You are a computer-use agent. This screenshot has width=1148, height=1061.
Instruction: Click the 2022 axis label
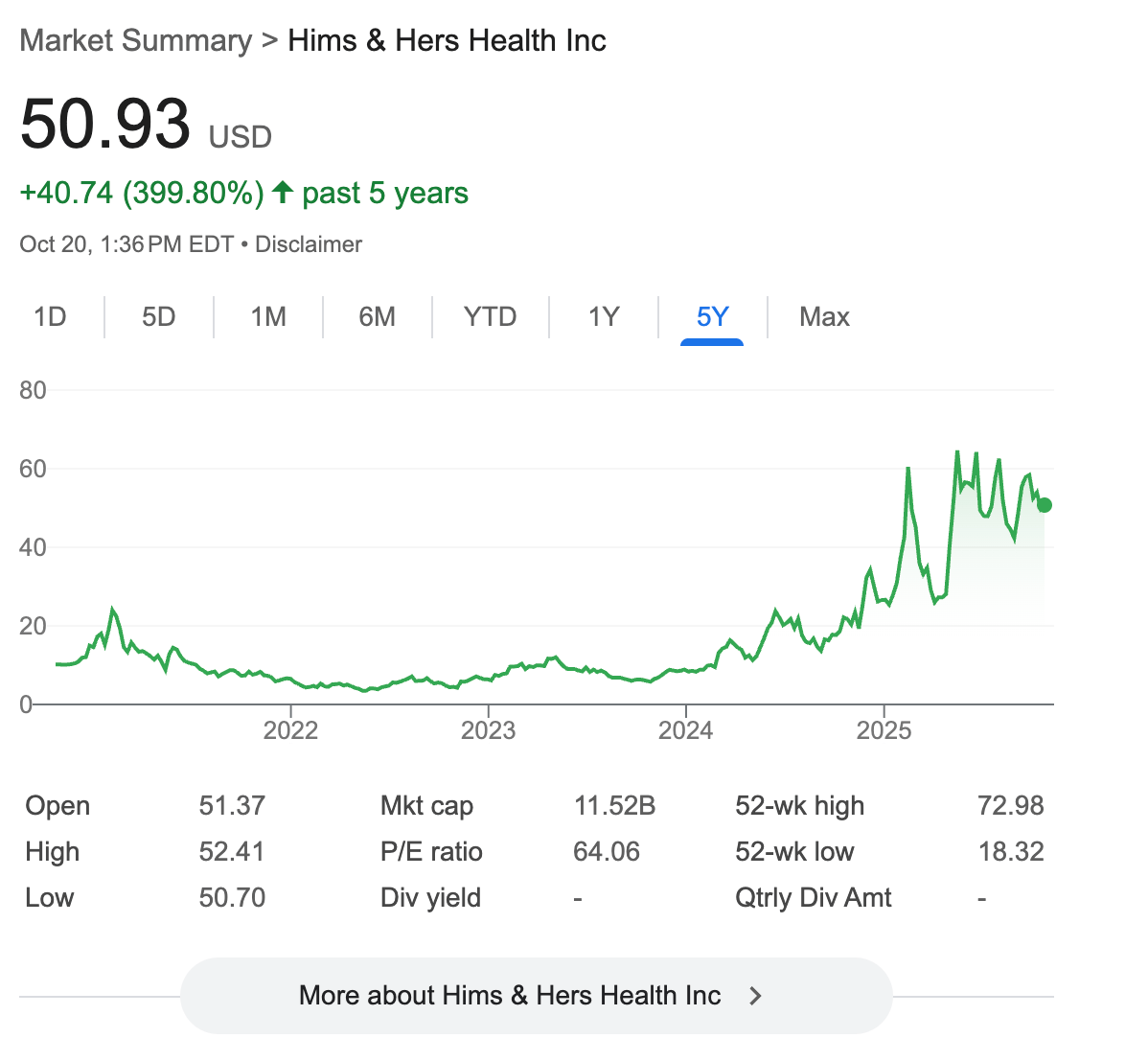tap(290, 730)
